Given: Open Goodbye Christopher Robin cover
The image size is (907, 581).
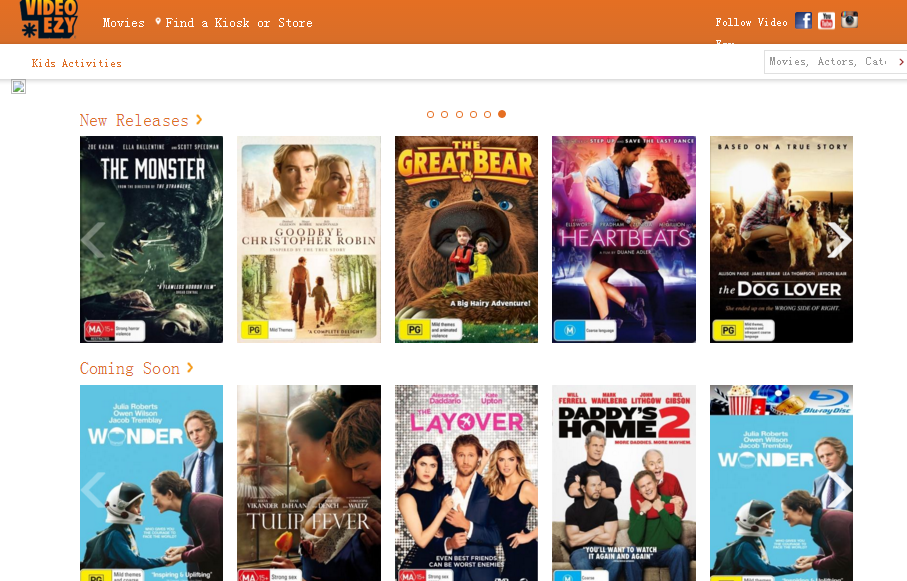Looking at the screenshot, I should point(309,240).
